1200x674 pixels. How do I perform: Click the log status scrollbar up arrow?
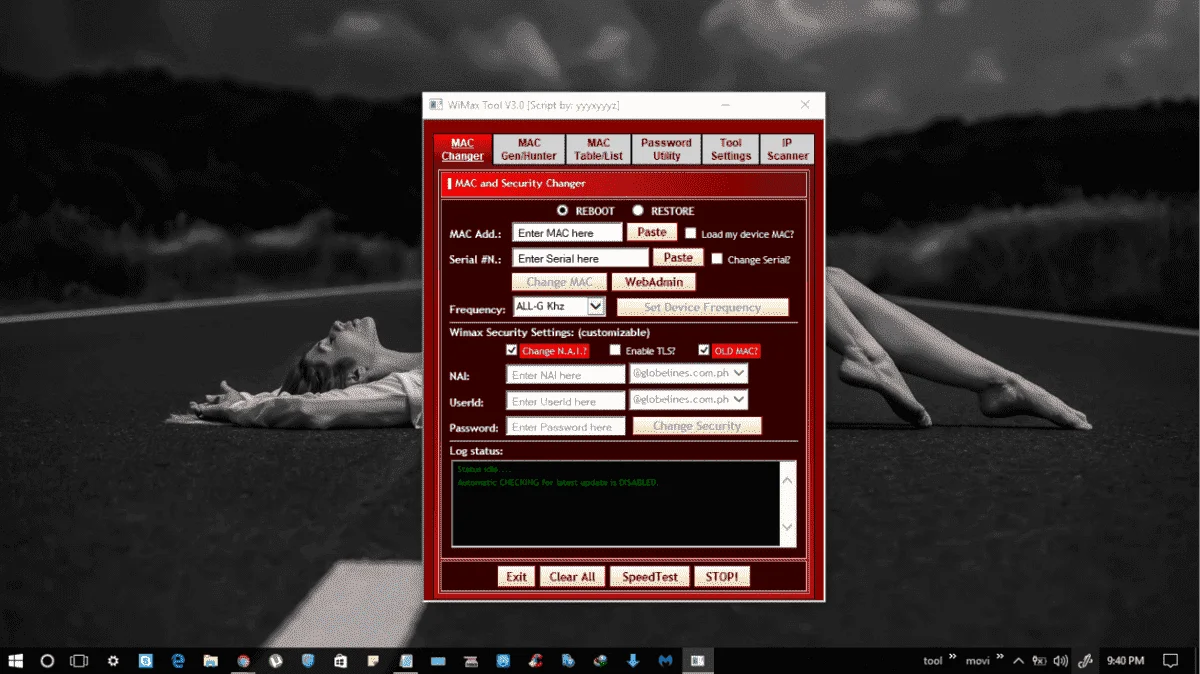click(x=787, y=480)
